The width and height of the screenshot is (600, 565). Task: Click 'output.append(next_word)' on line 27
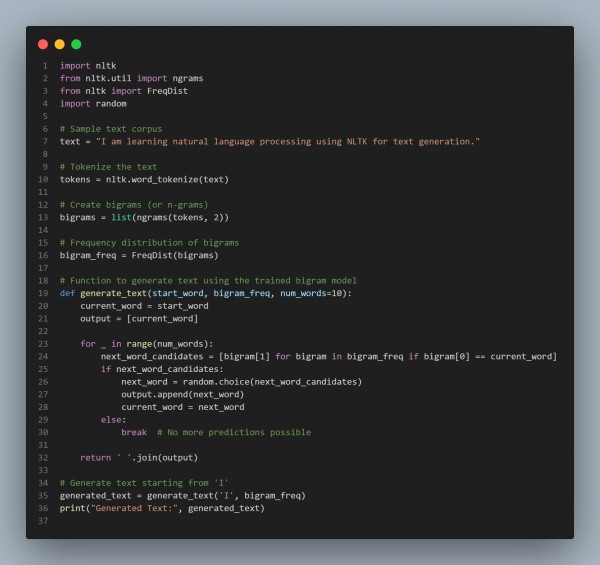tap(183, 394)
